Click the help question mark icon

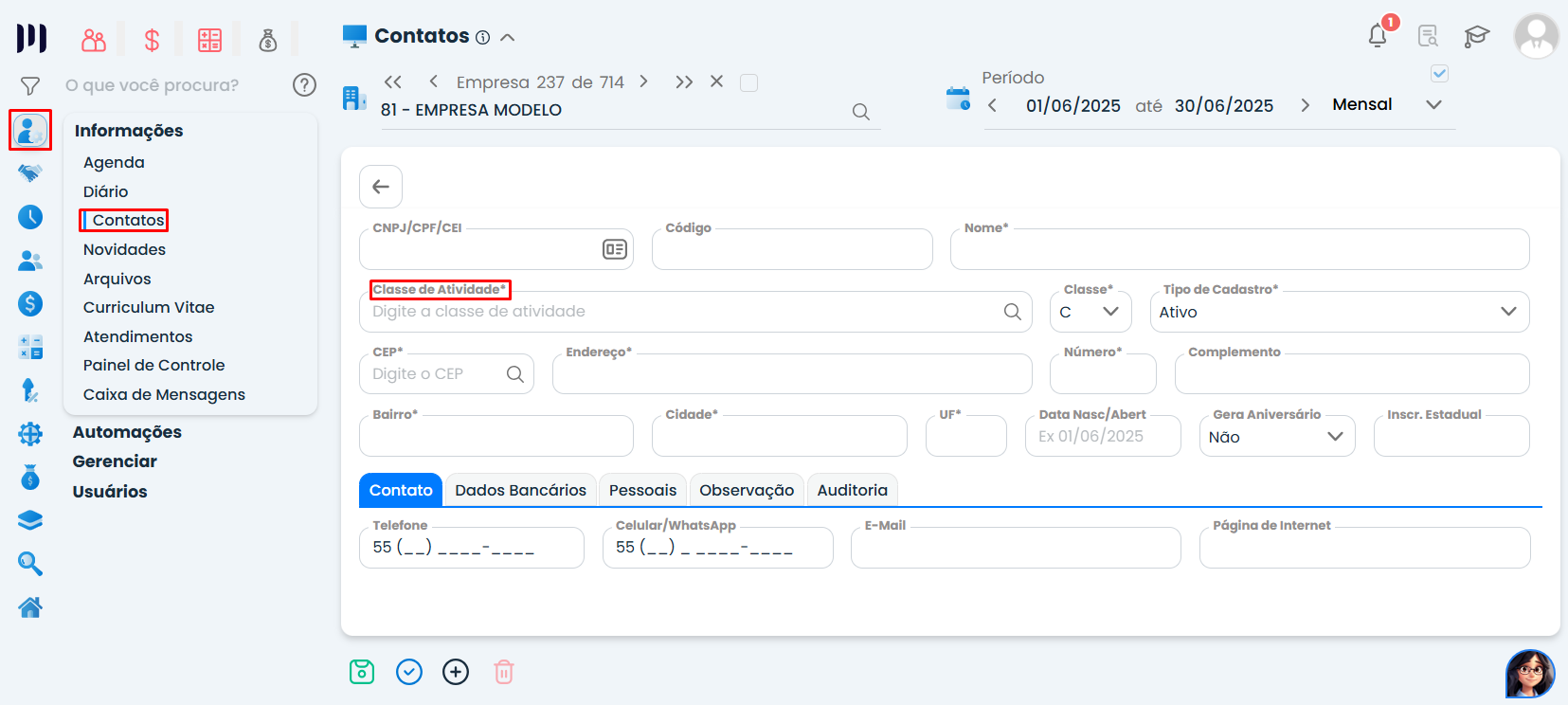(304, 85)
